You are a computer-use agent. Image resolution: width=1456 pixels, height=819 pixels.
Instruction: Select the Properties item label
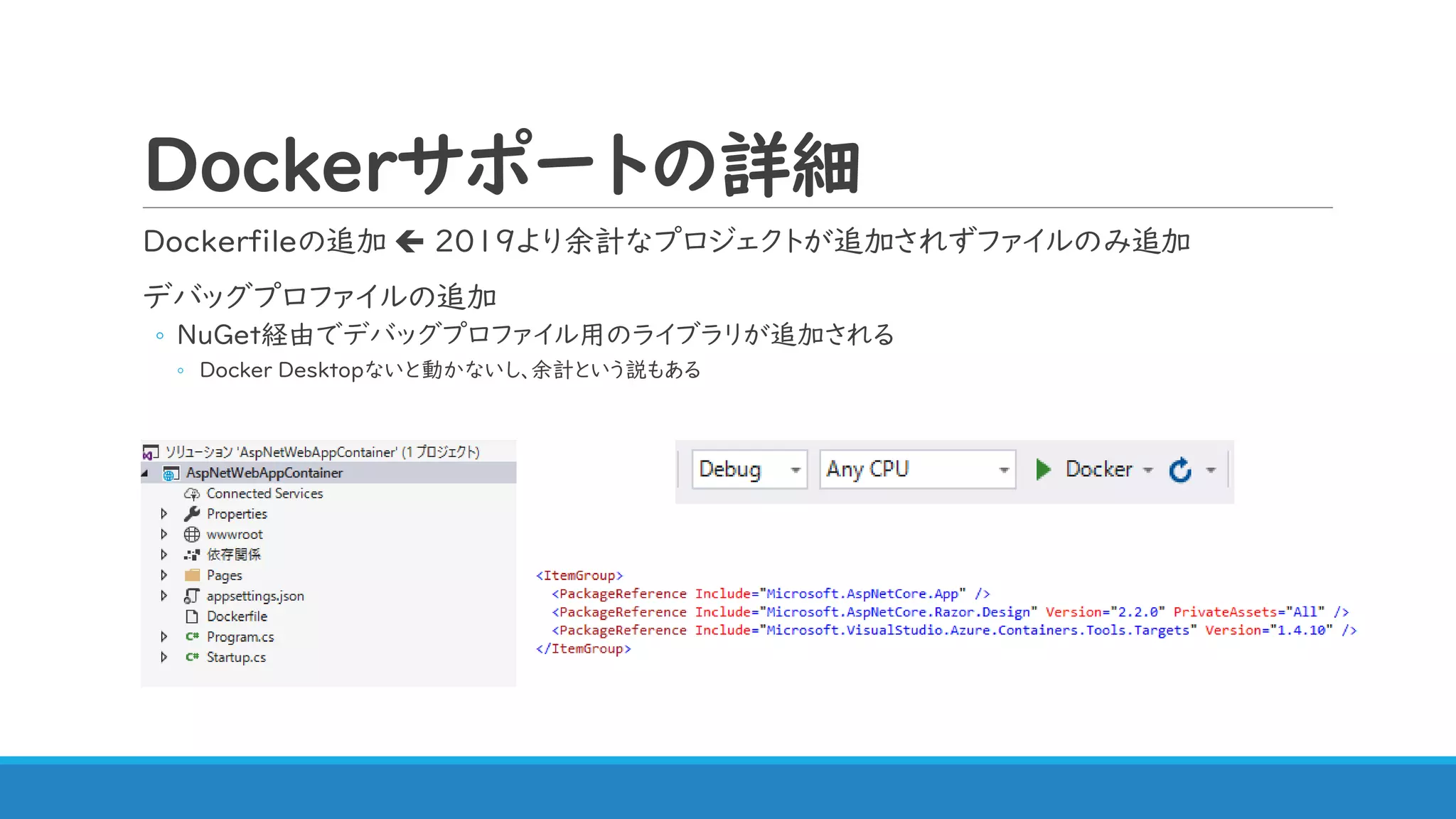pyautogui.click(x=237, y=514)
